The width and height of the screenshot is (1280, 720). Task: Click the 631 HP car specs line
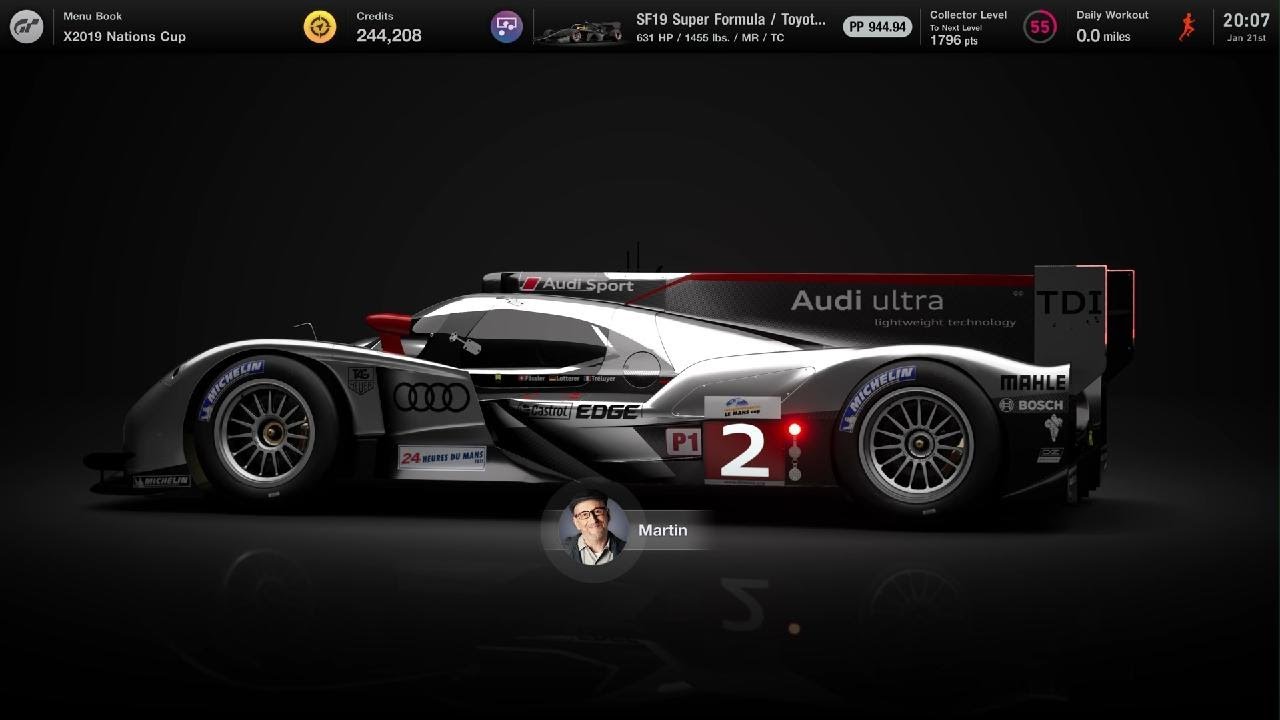coord(710,38)
